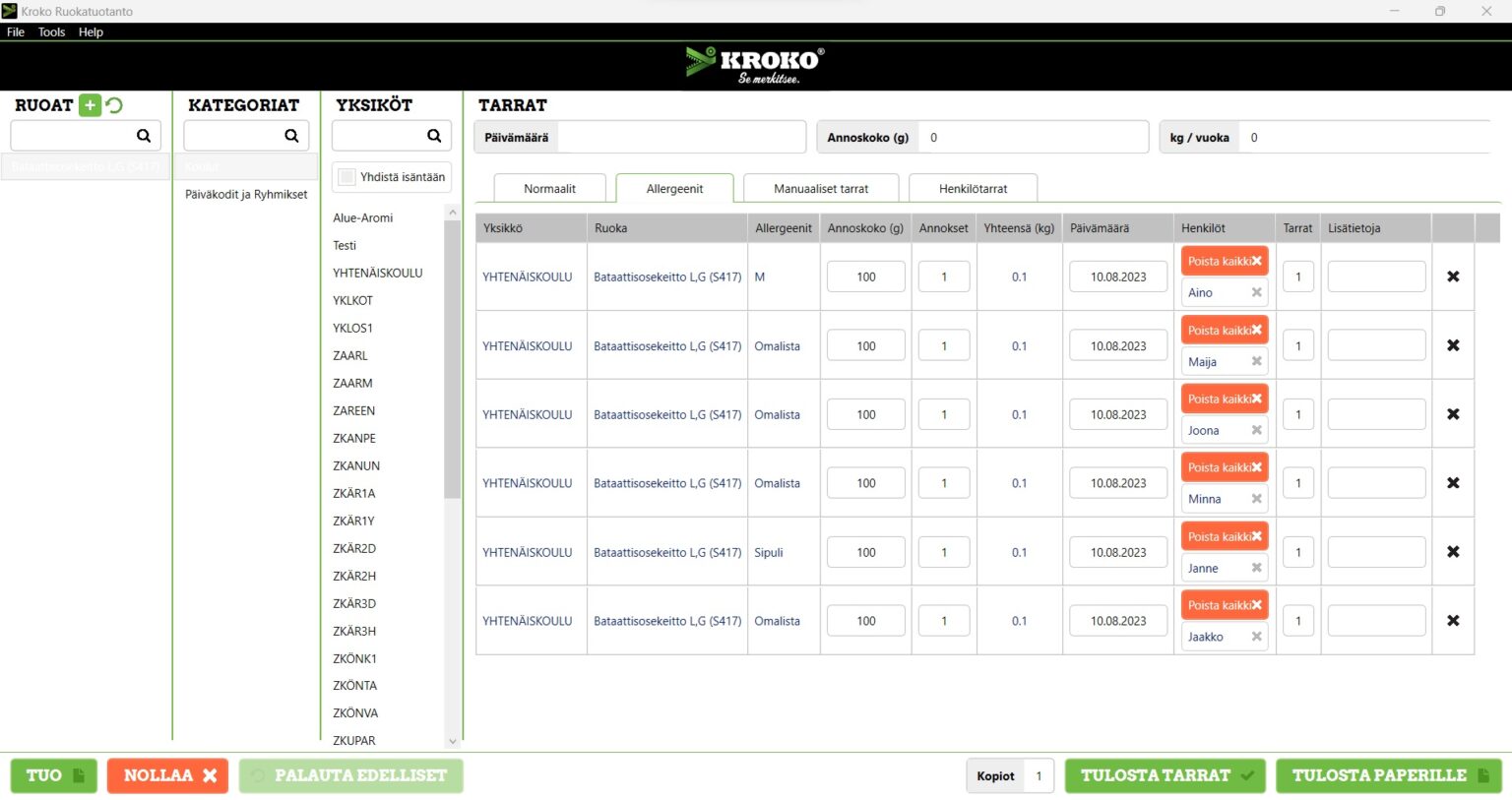Click the search icon in Yksiköt panel
This screenshot has width=1512, height=800.
tap(434, 136)
